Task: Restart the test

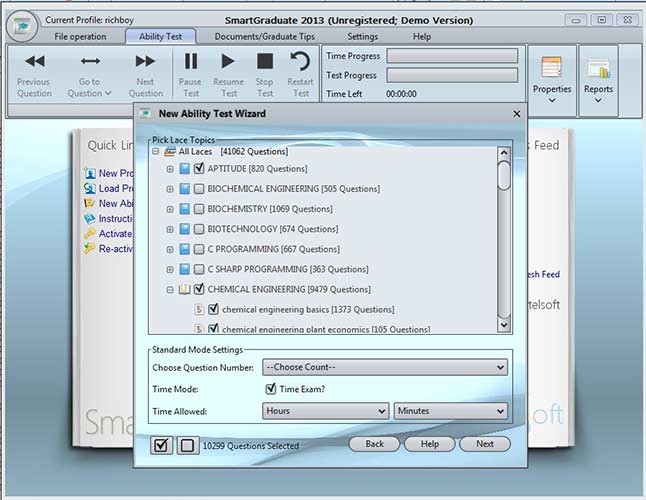Action: (x=300, y=75)
